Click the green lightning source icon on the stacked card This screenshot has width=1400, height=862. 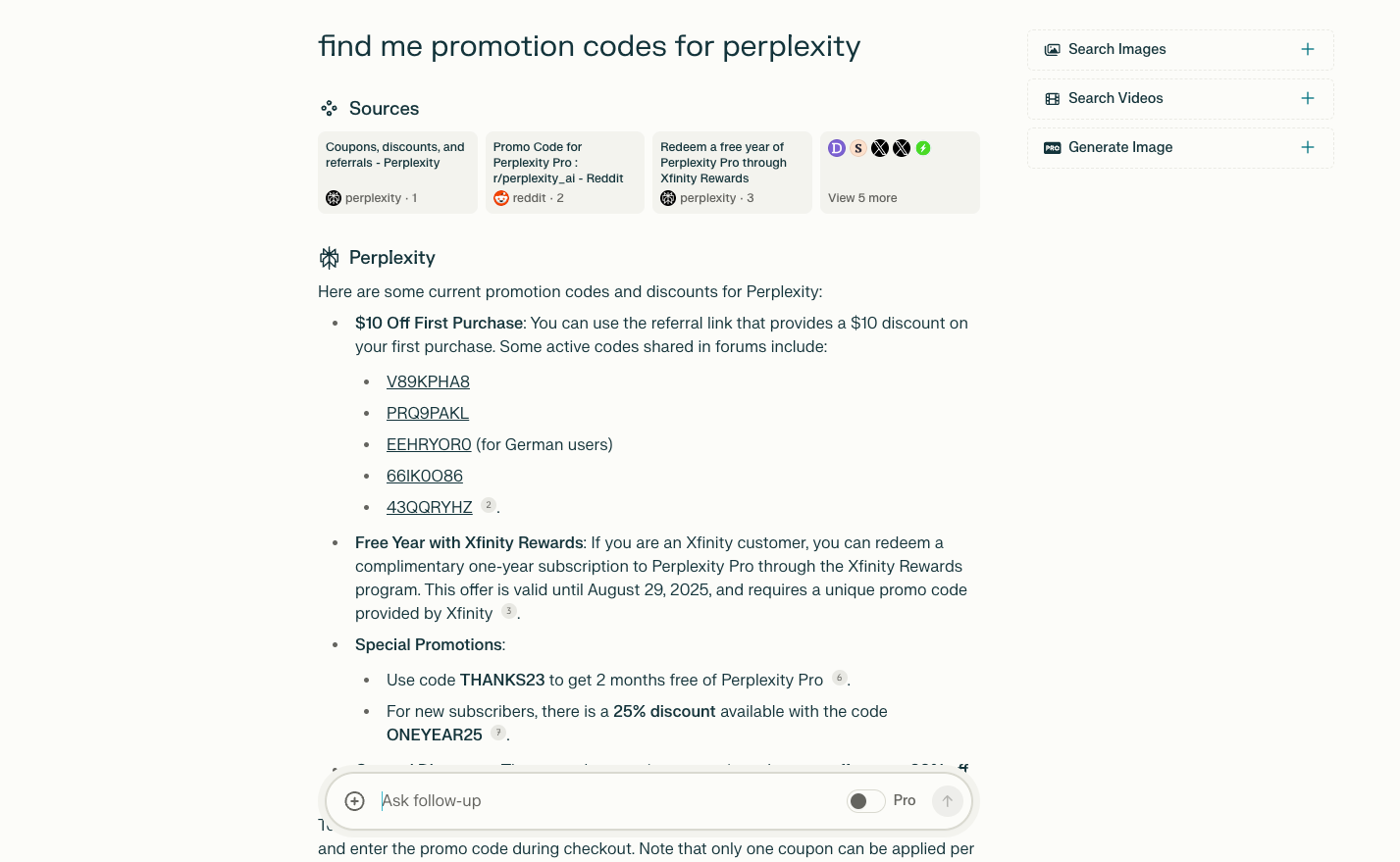tap(923, 148)
